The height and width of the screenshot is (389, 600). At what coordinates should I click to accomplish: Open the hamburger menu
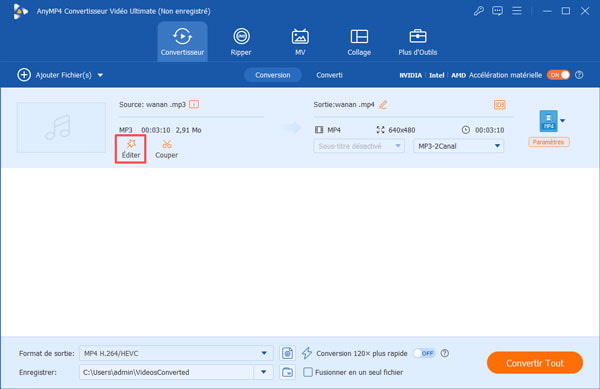click(x=517, y=11)
